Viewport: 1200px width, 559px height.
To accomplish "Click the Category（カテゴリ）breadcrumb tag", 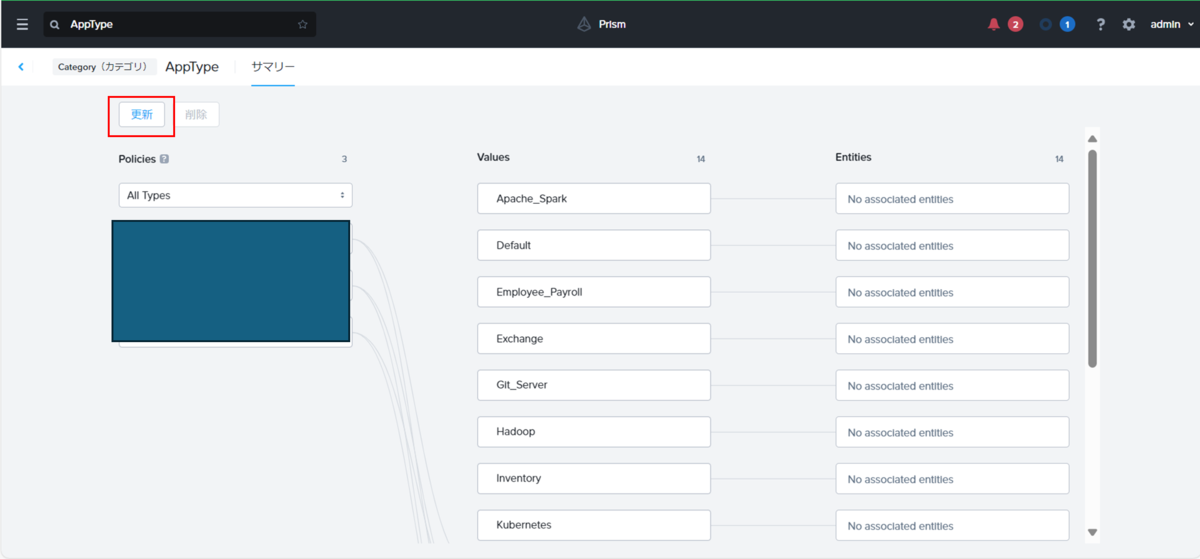I will [x=105, y=67].
